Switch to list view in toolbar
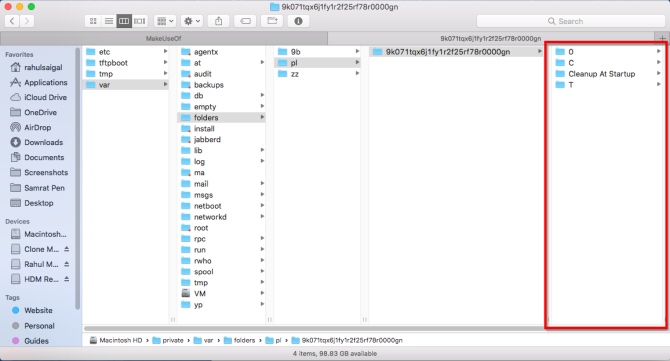The image size is (670, 361). tap(109, 21)
